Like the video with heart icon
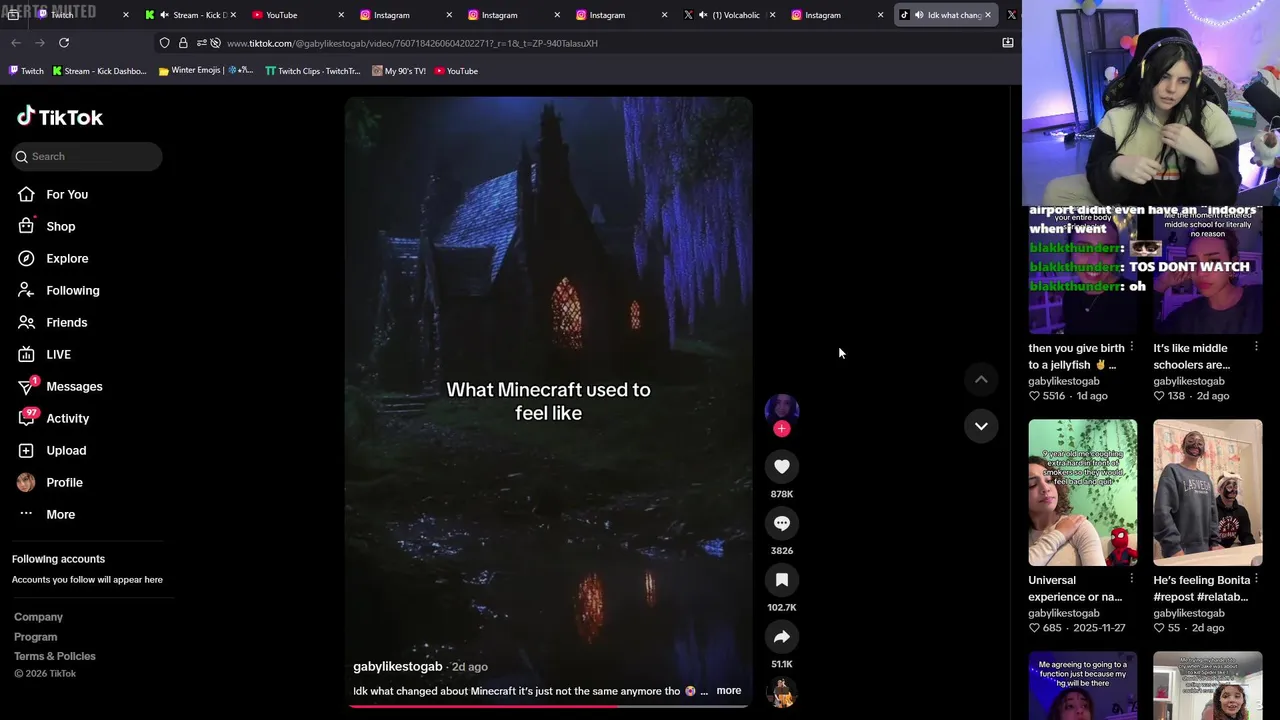1280x720 pixels. click(782, 466)
